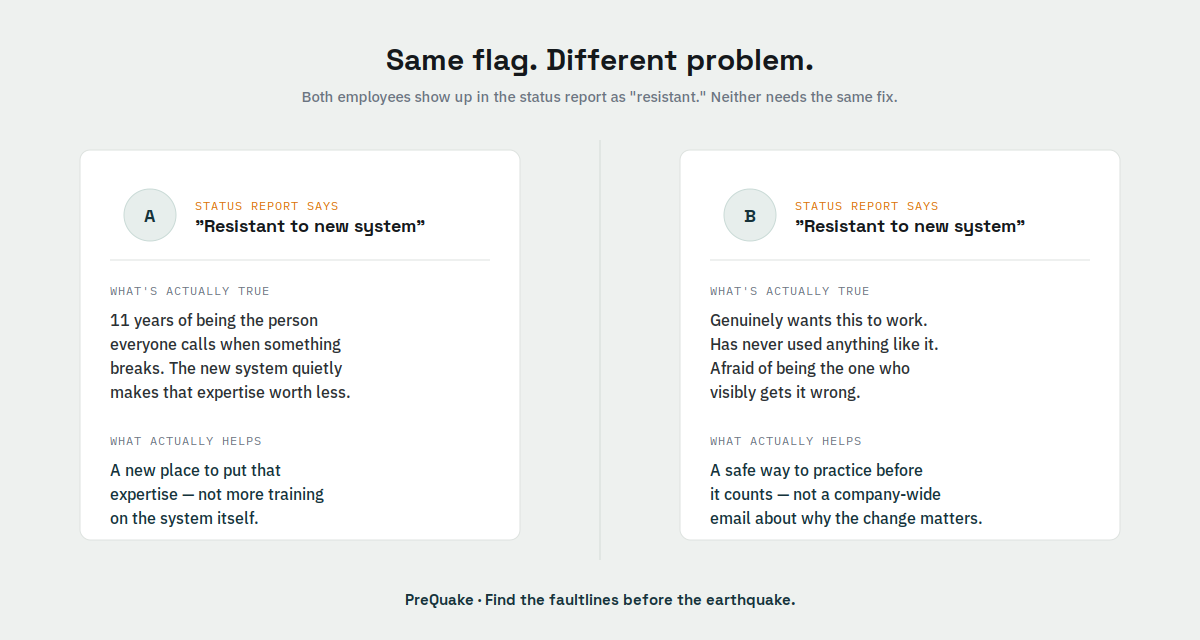Click the "A new place to put that expertise" text
The image size is (1200, 640).
tap(217, 494)
